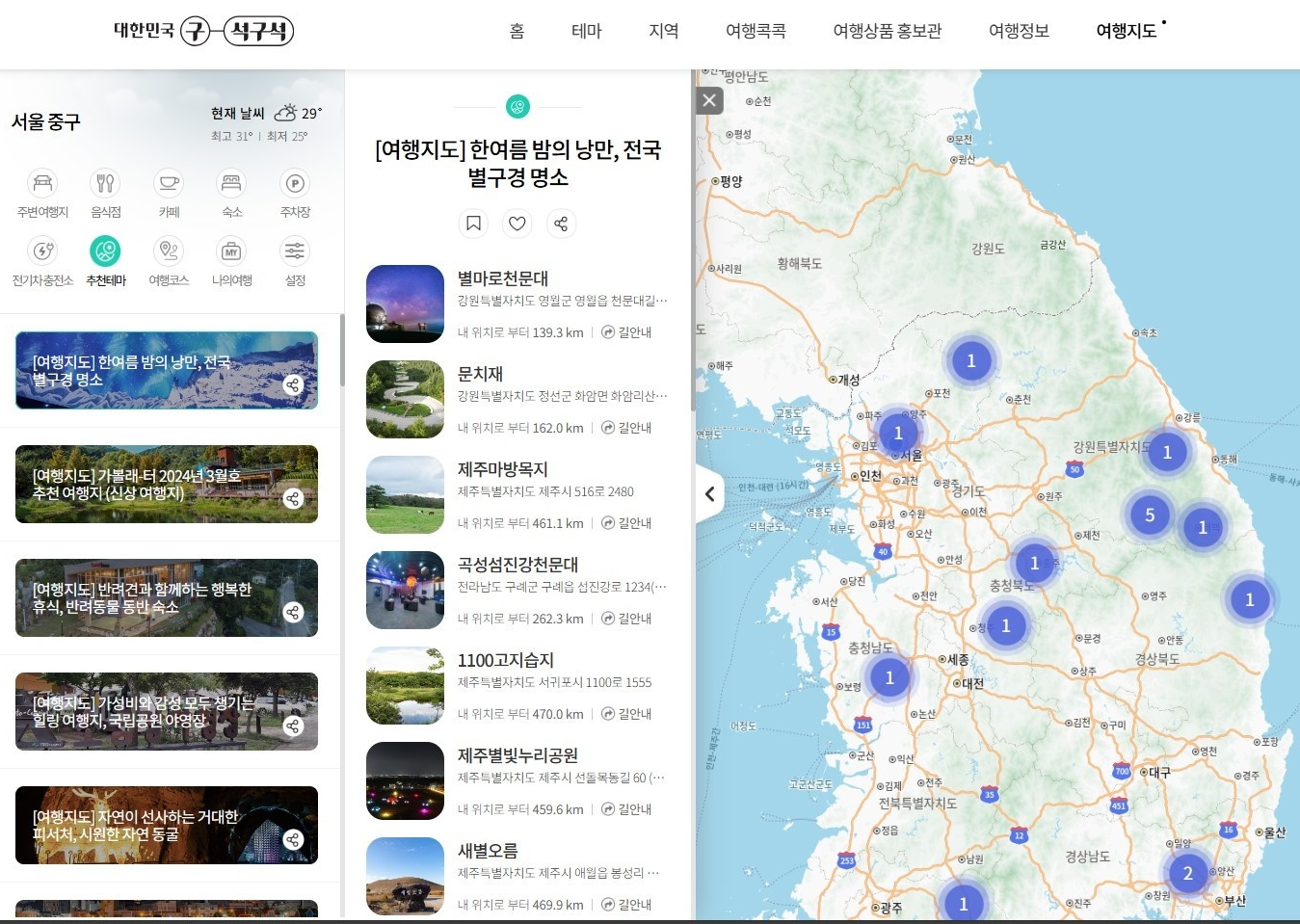The image size is (1300, 924).
Task: Open the 곡성섬진강천문대 thumbnail image
Action: (405, 591)
